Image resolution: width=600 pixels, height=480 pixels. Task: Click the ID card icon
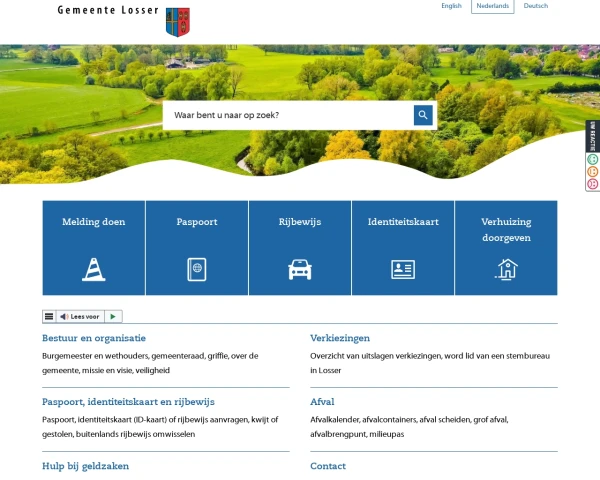click(x=403, y=269)
